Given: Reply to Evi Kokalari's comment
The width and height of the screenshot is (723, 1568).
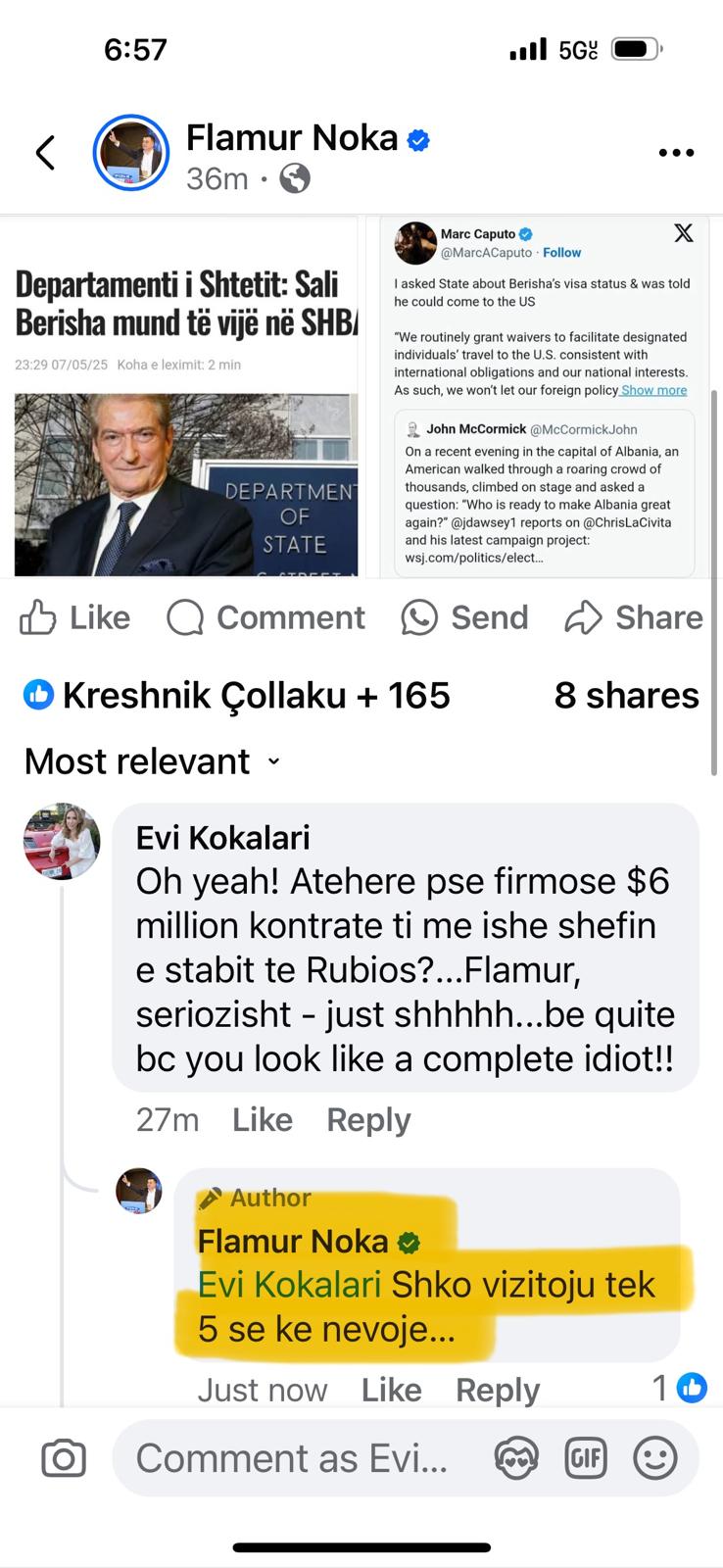Looking at the screenshot, I should tap(368, 1119).
